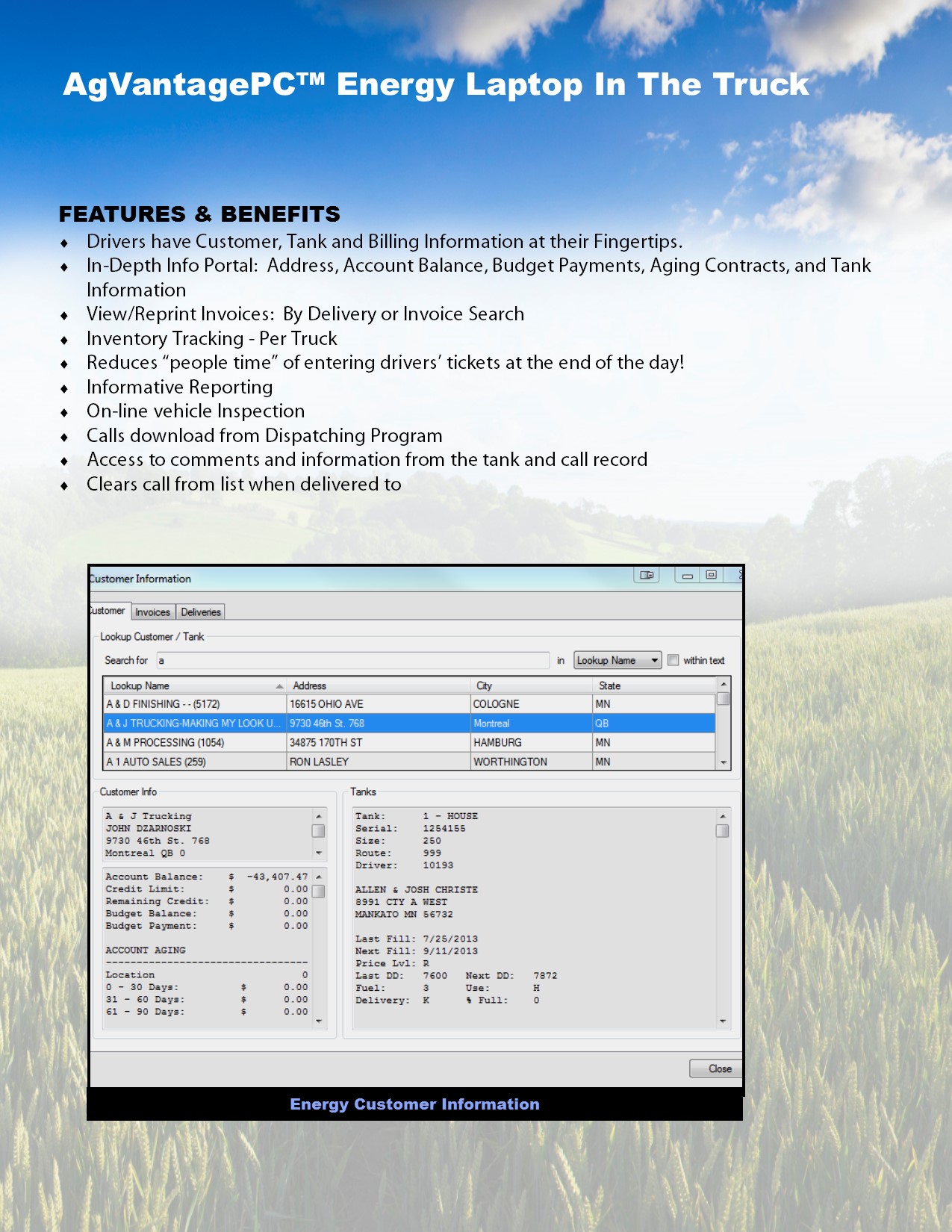Sort by the City column header
Viewport: 952px width, 1232px height.
click(532, 685)
